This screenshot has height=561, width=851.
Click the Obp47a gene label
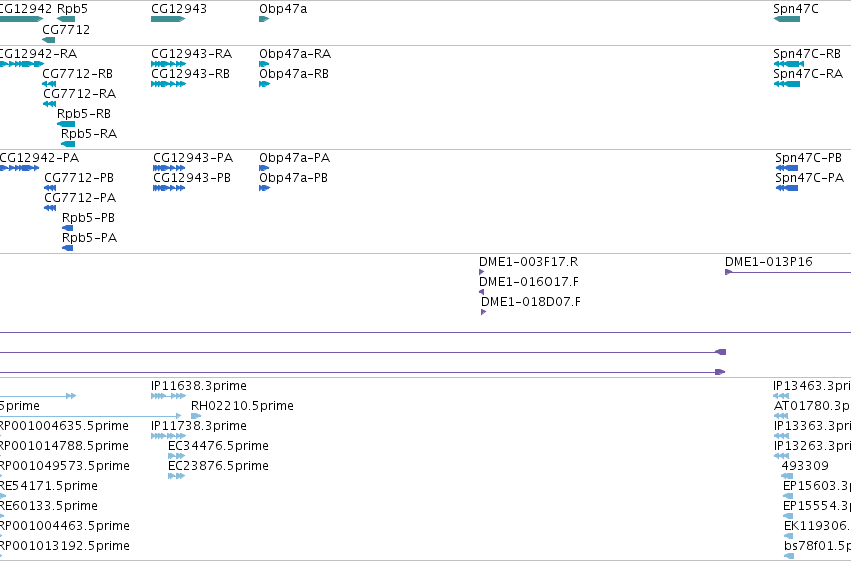(x=283, y=9)
